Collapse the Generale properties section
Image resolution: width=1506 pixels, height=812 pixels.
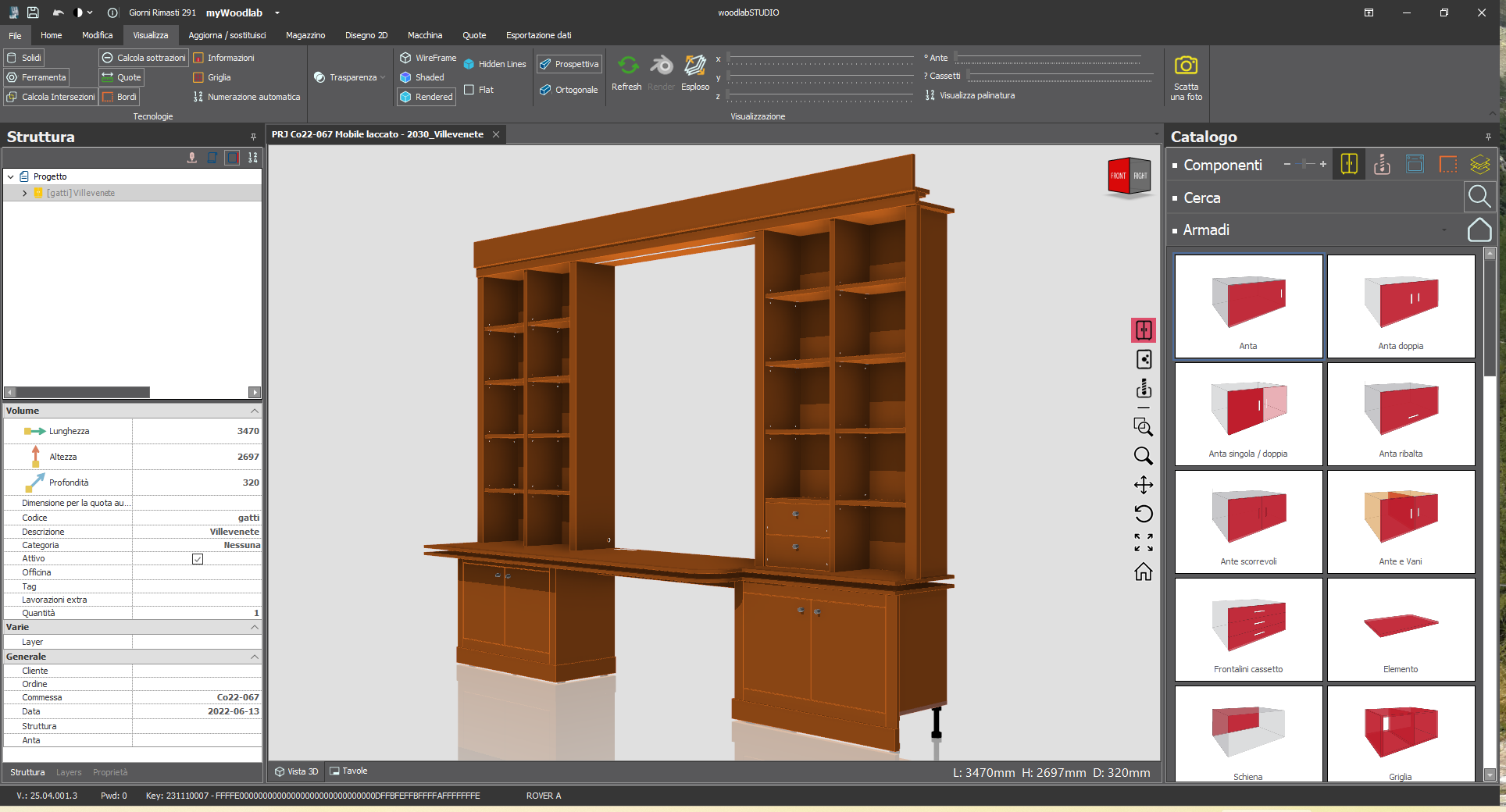coord(254,657)
